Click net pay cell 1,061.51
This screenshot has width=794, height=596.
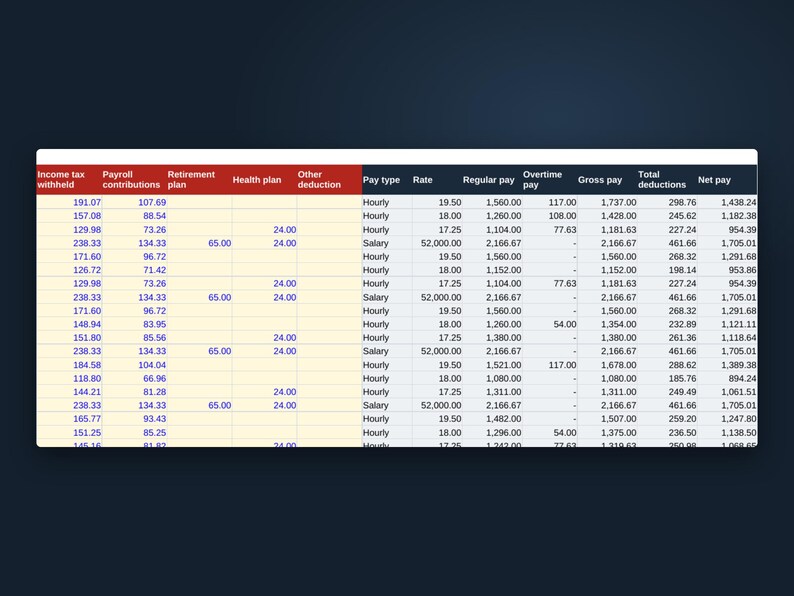pyautogui.click(x=727, y=392)
